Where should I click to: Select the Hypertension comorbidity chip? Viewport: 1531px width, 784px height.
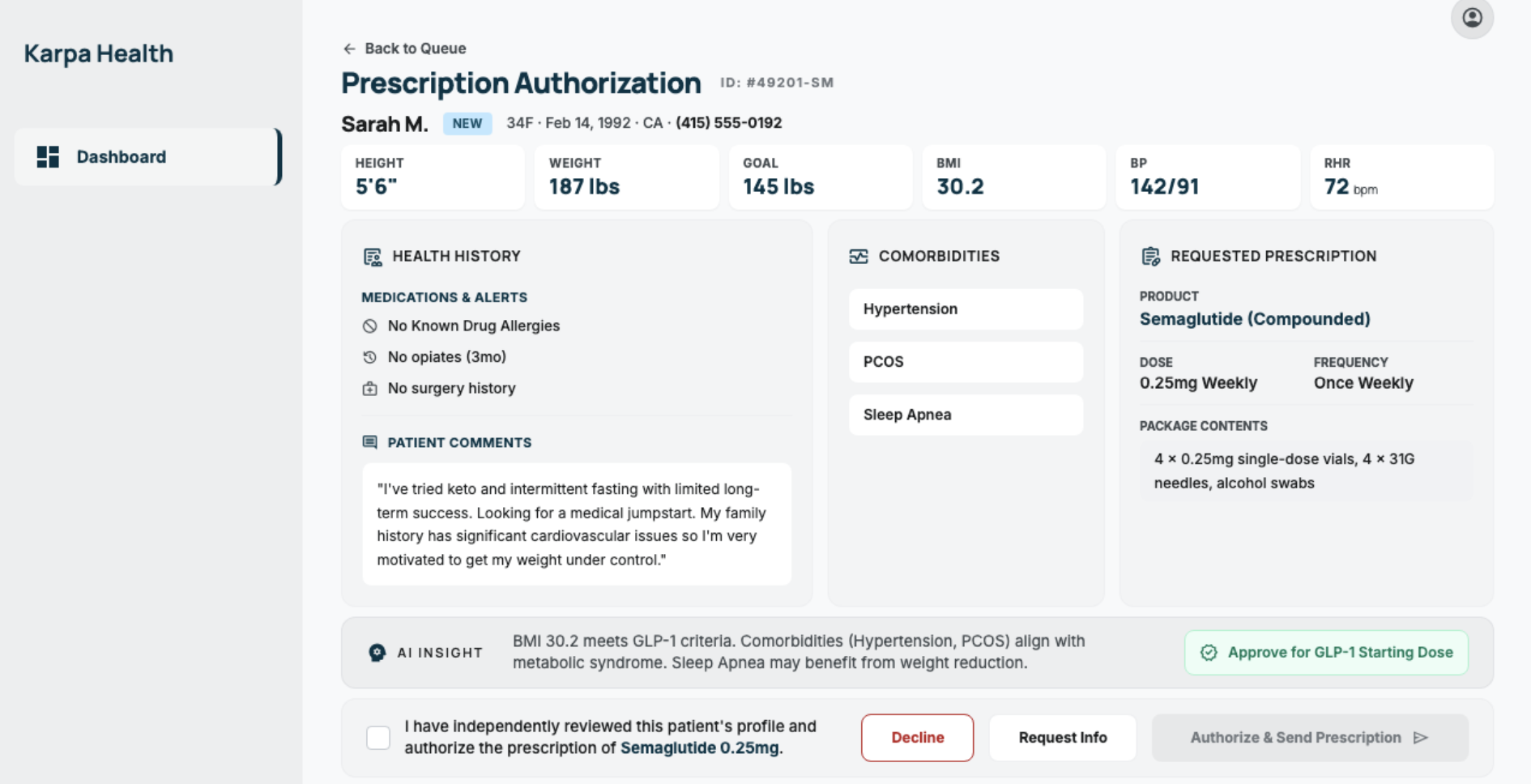[965, 309]
